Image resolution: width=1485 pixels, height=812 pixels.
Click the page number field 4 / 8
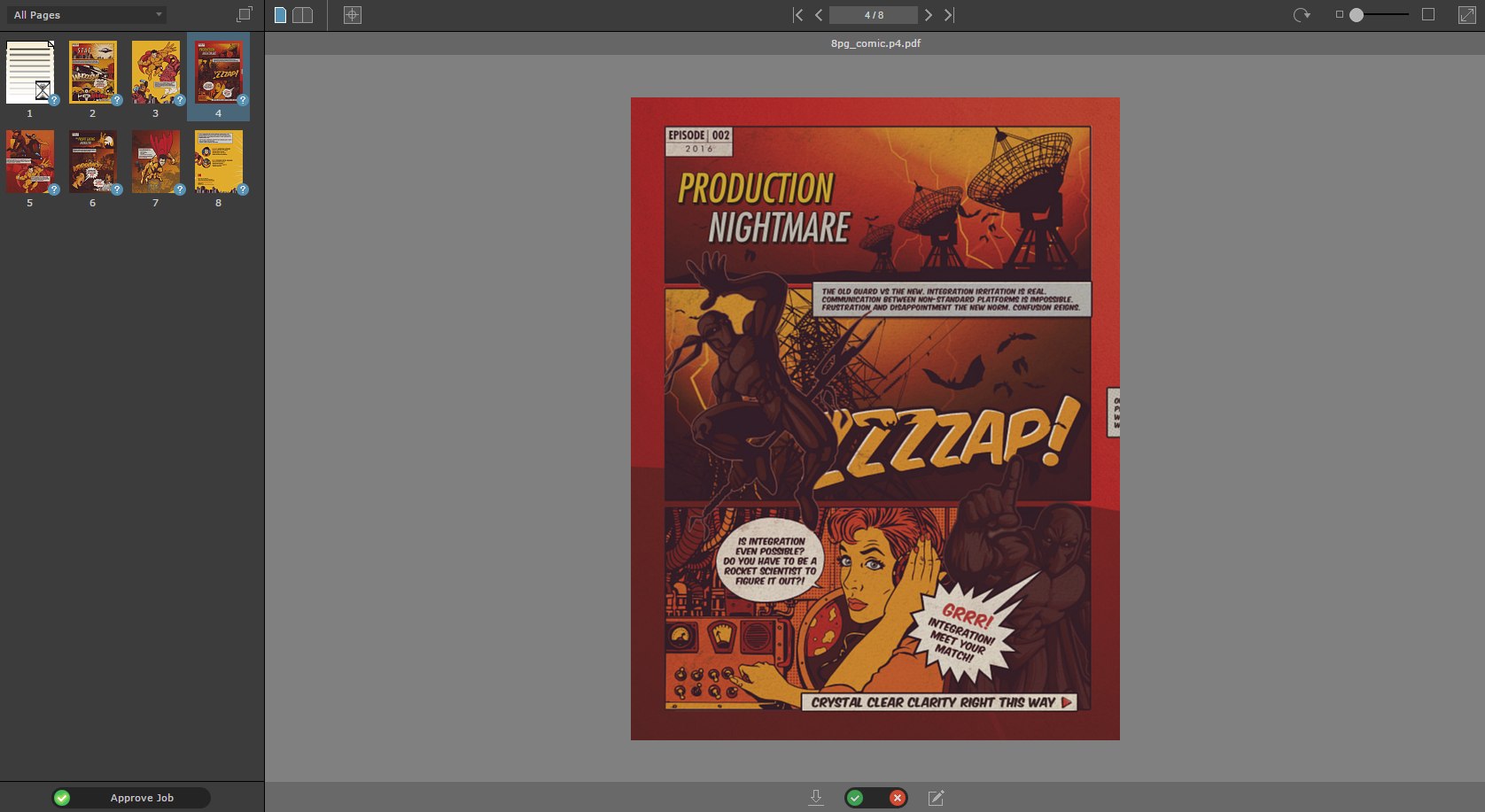(873, 15)
